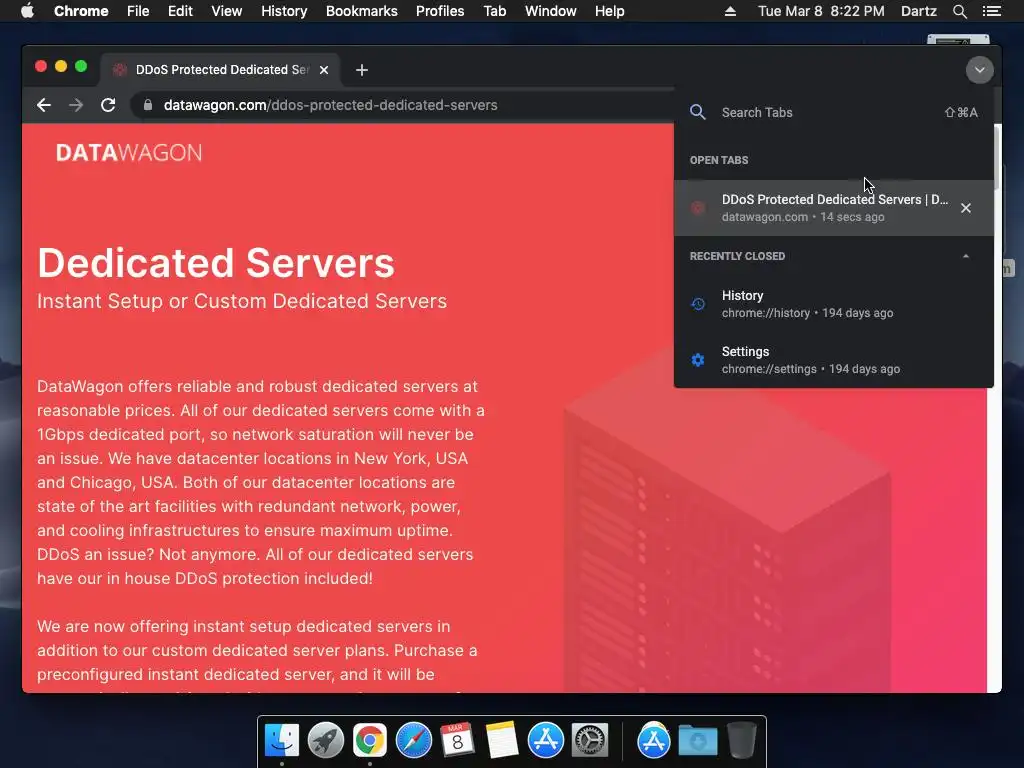Reload the datawagon page

pos(108,105)
